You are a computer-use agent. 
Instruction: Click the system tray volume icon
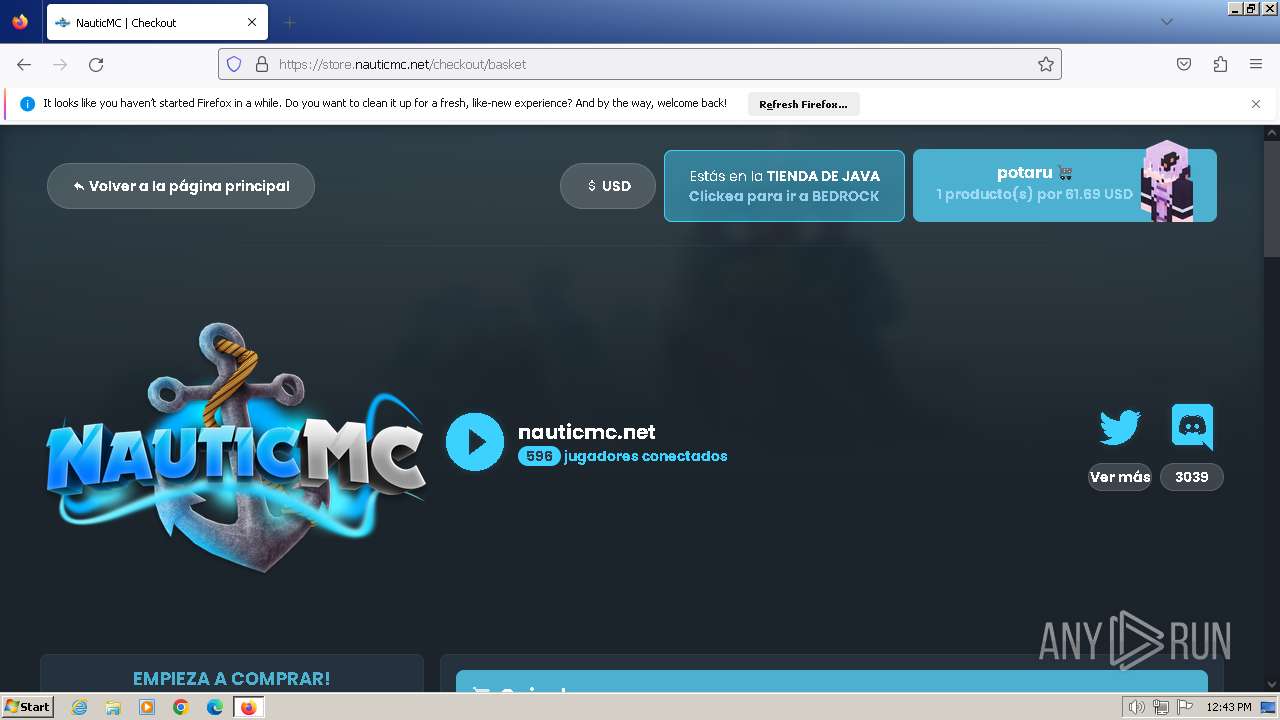(x=1137, y=707)
